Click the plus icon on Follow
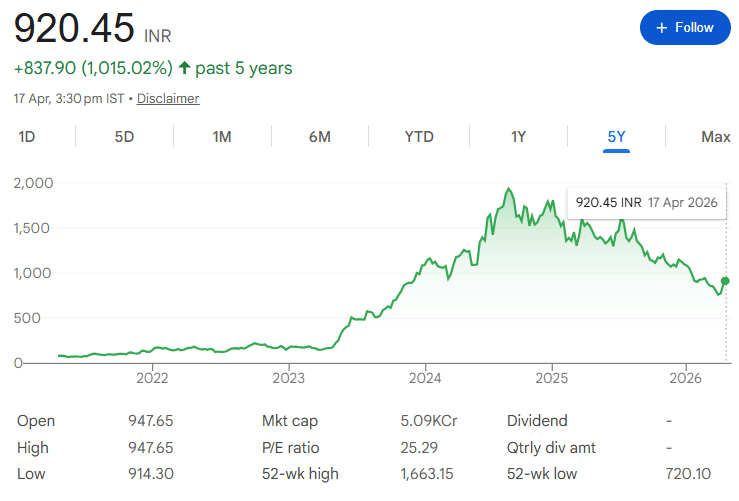The height and width of the screenshot is (501, 739). [x=661, y=28]
